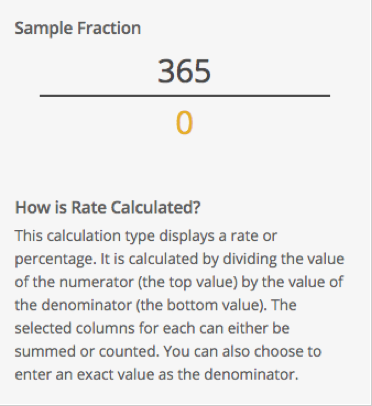Click the line starting 'This calculation type displays'
This screenshot has width=372, height=406.
[146, 236]
